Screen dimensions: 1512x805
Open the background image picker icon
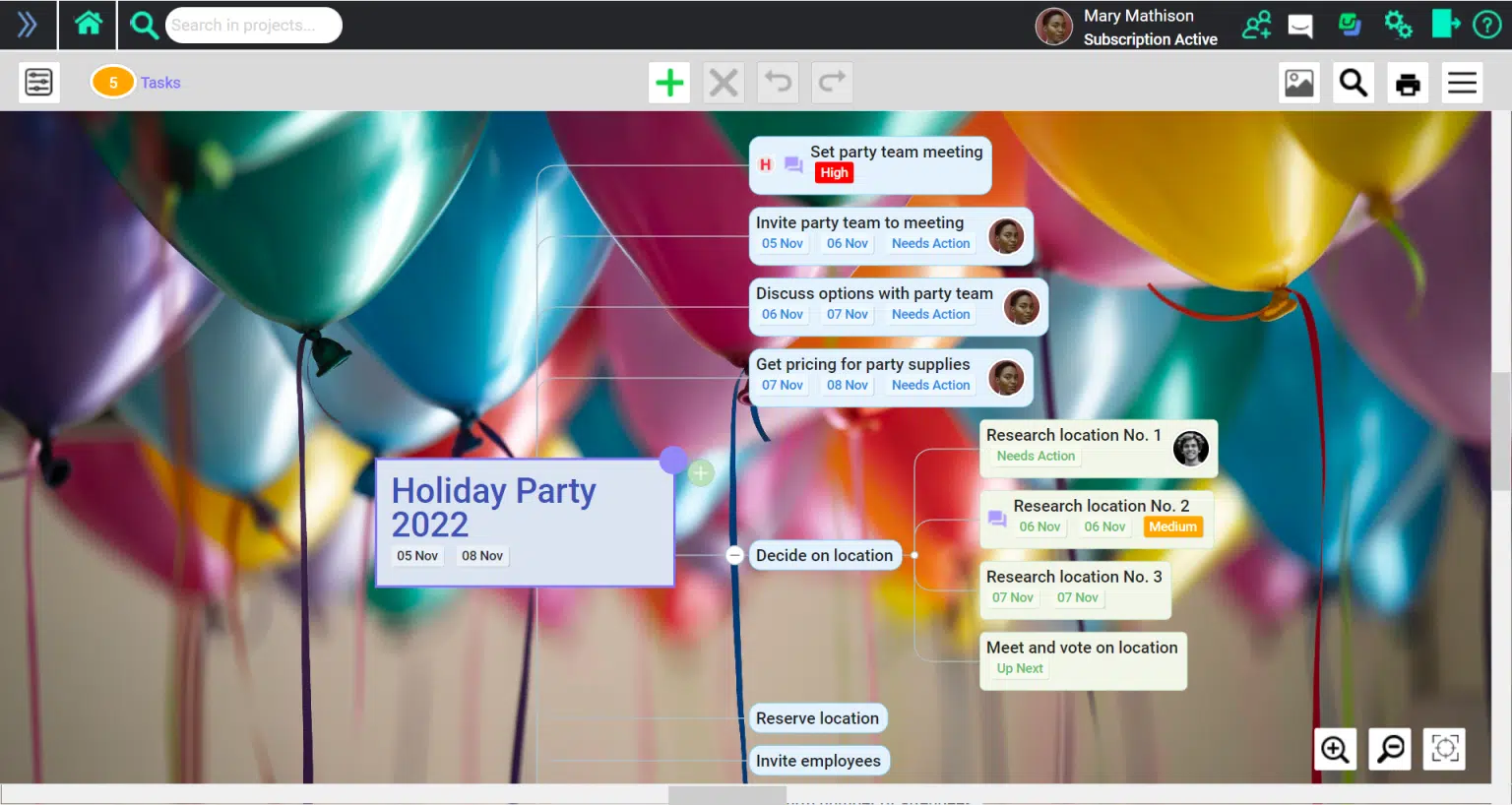click(1298, 83)
